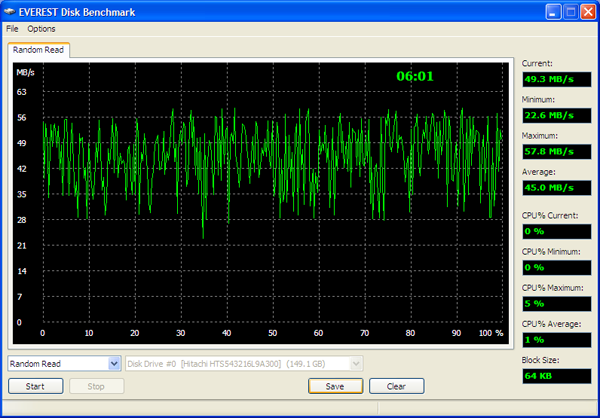This screenshot has width=600, height=418.
Task: Click the Average value 45.0 MB/s
Action: click(x=557, y=188)
